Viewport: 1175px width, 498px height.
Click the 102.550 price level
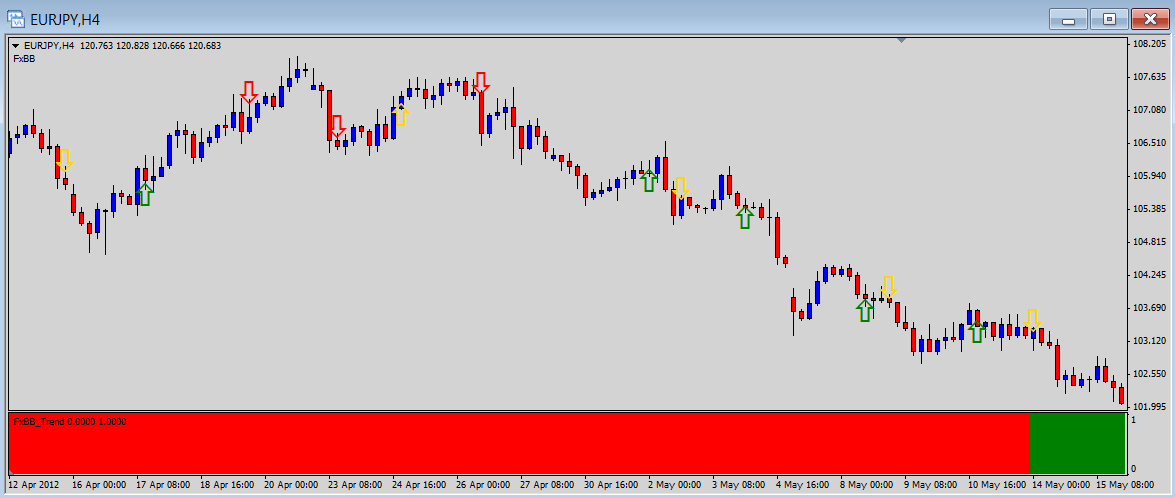click(x=1149, y=373)
